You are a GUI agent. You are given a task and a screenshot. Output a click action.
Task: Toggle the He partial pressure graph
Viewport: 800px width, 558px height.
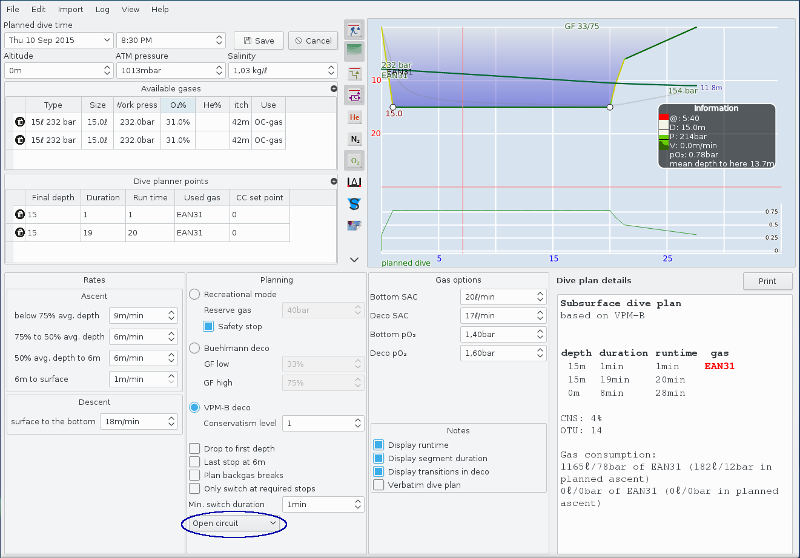[354, 117]
